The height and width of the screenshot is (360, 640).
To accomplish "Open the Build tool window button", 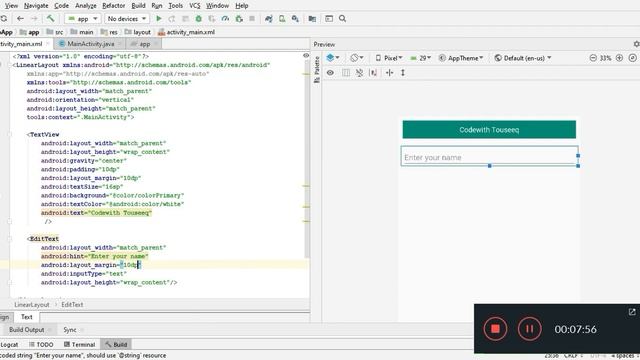I will click(116, 344).
